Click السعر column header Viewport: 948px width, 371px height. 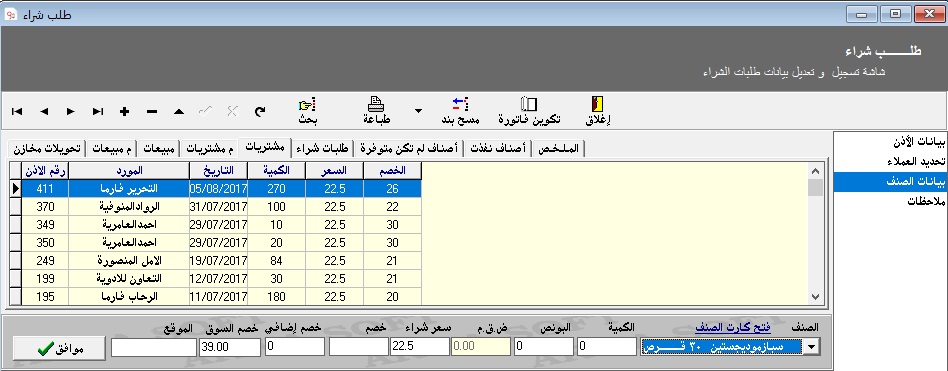[334, 171]
